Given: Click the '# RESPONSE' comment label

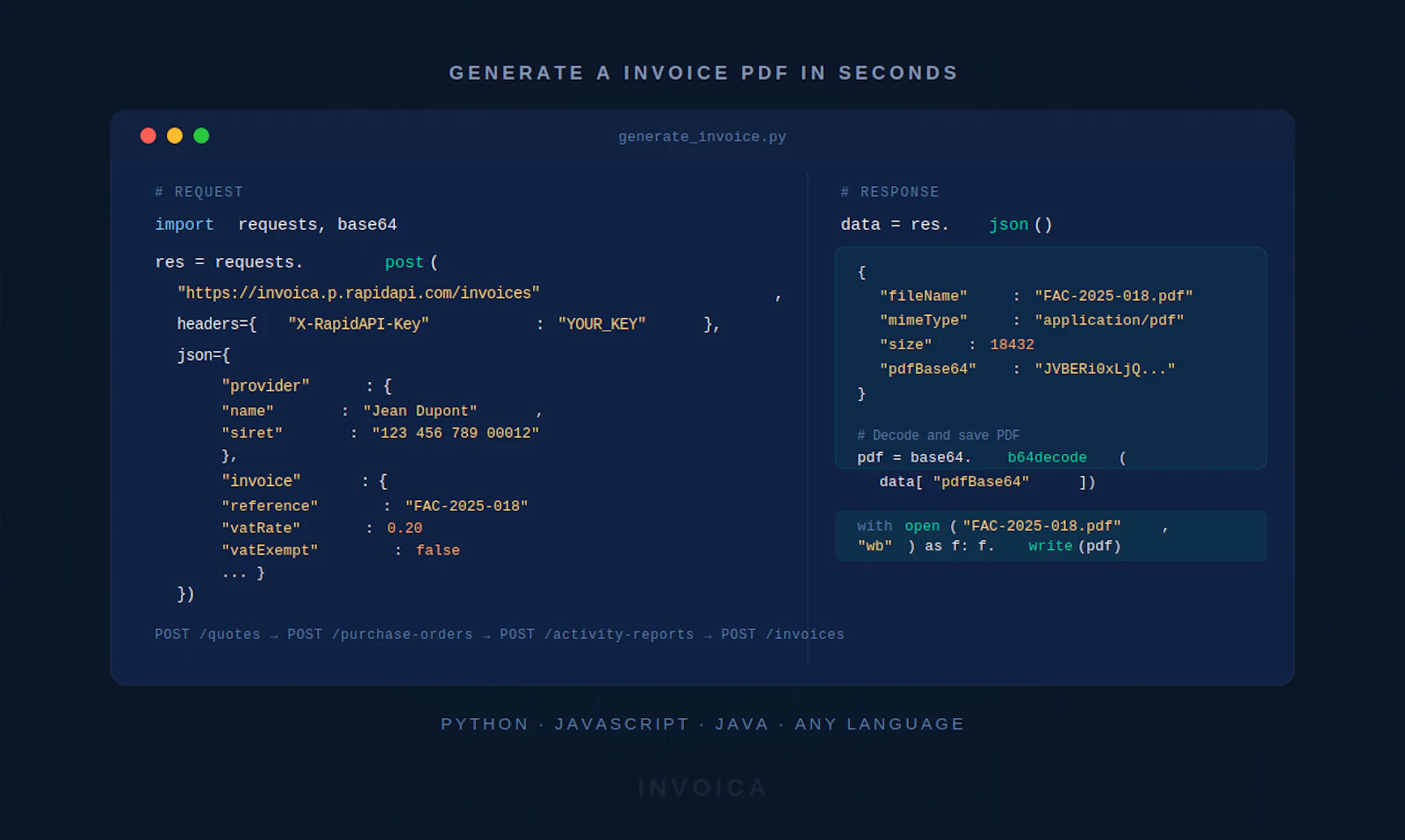Looking at the screenshot, I should (x=890, y=192).
